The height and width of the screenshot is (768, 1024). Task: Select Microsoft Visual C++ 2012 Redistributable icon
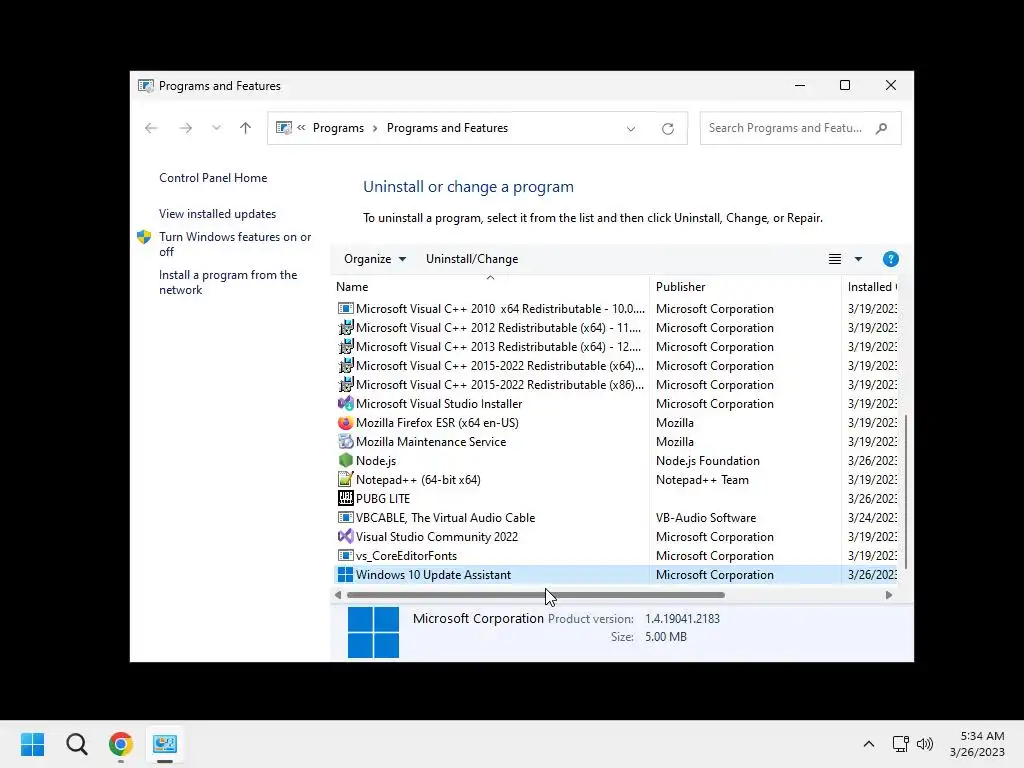(x=345, y=327)
